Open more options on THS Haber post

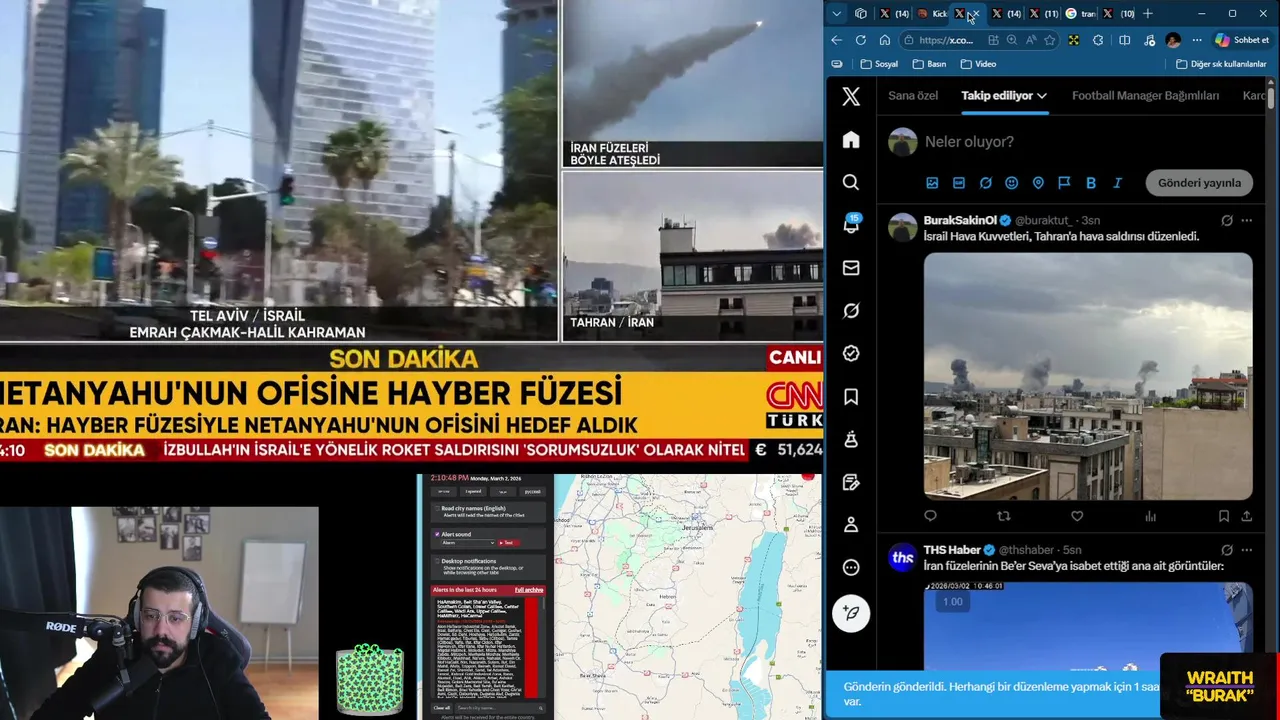(x=1246, y=550)
